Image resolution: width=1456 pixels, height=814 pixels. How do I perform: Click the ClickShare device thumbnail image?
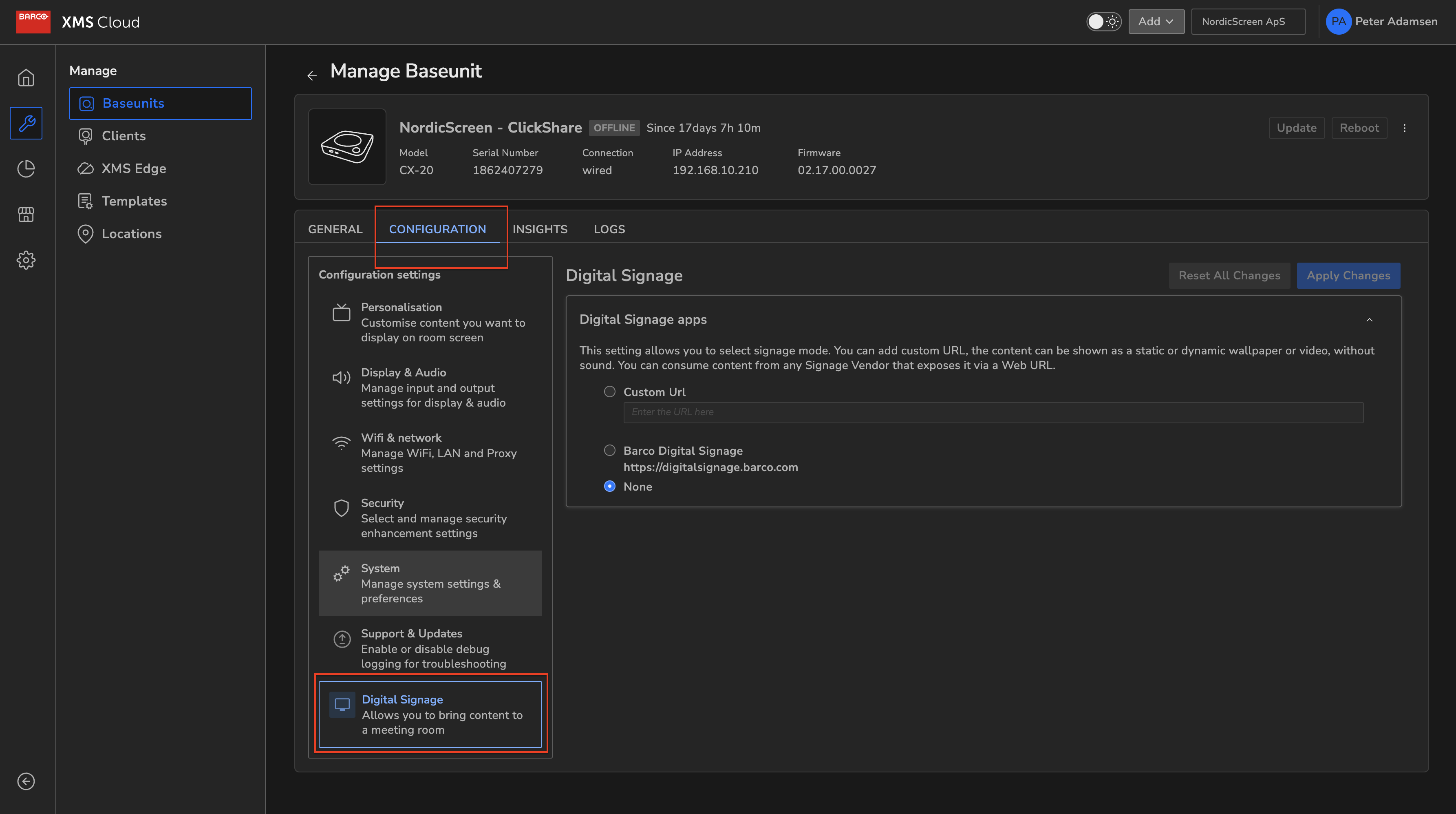347,146
